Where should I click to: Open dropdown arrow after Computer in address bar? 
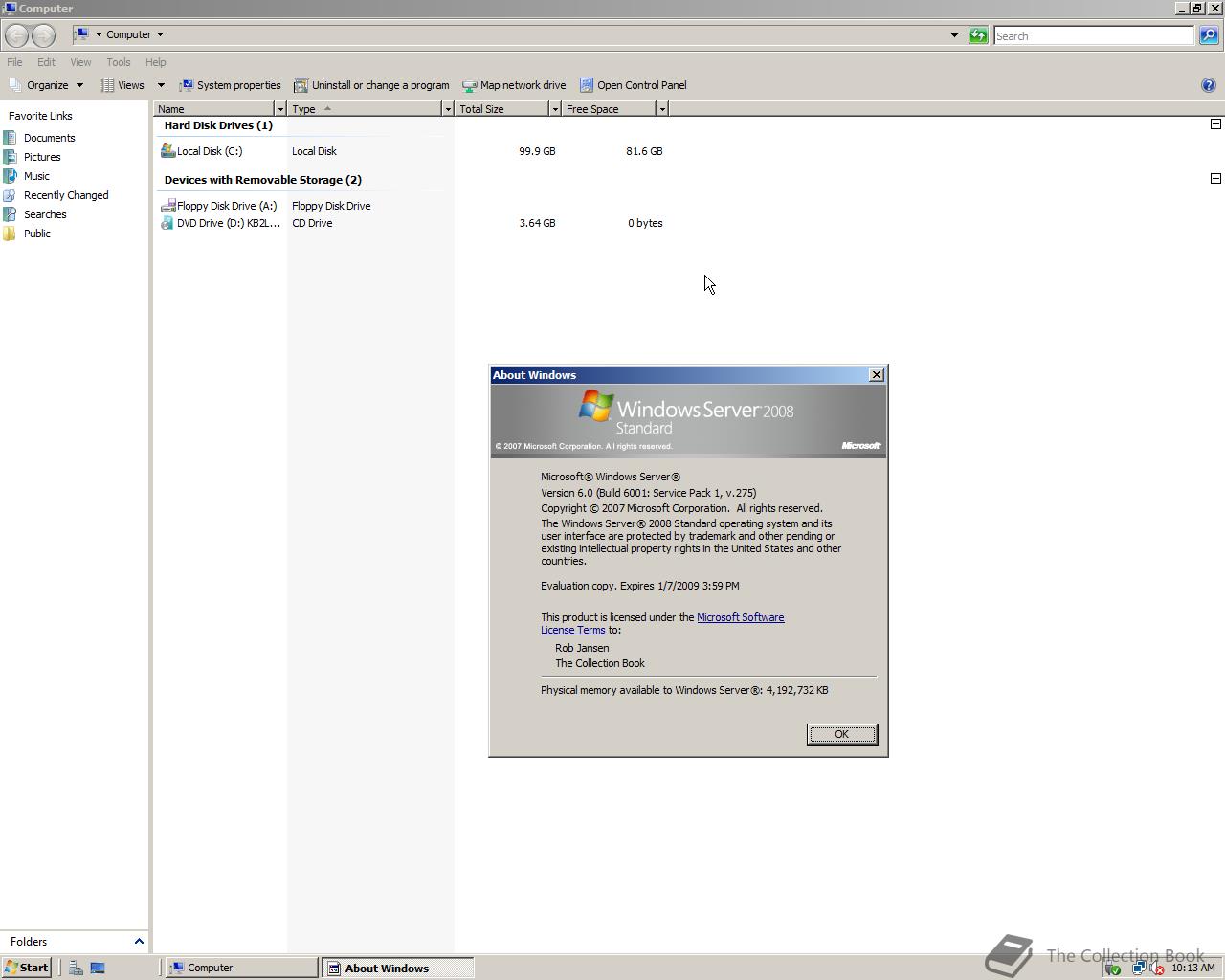pos(160,34)
